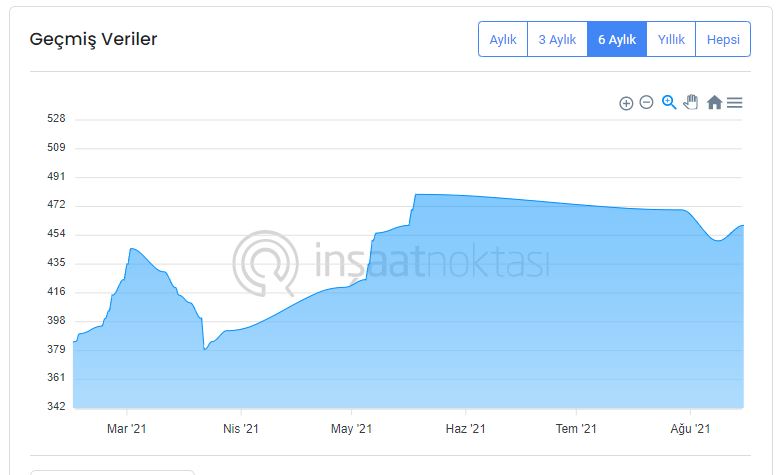784x475 pixels.
Task: Choose the Yıllık time range
Action: pyautogui.click(x=671, y=39)
